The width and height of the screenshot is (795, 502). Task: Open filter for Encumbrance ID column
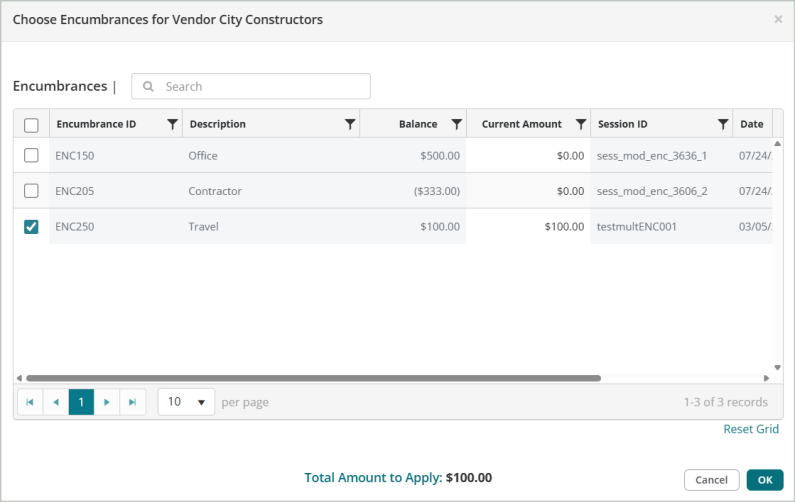[172, 125]
